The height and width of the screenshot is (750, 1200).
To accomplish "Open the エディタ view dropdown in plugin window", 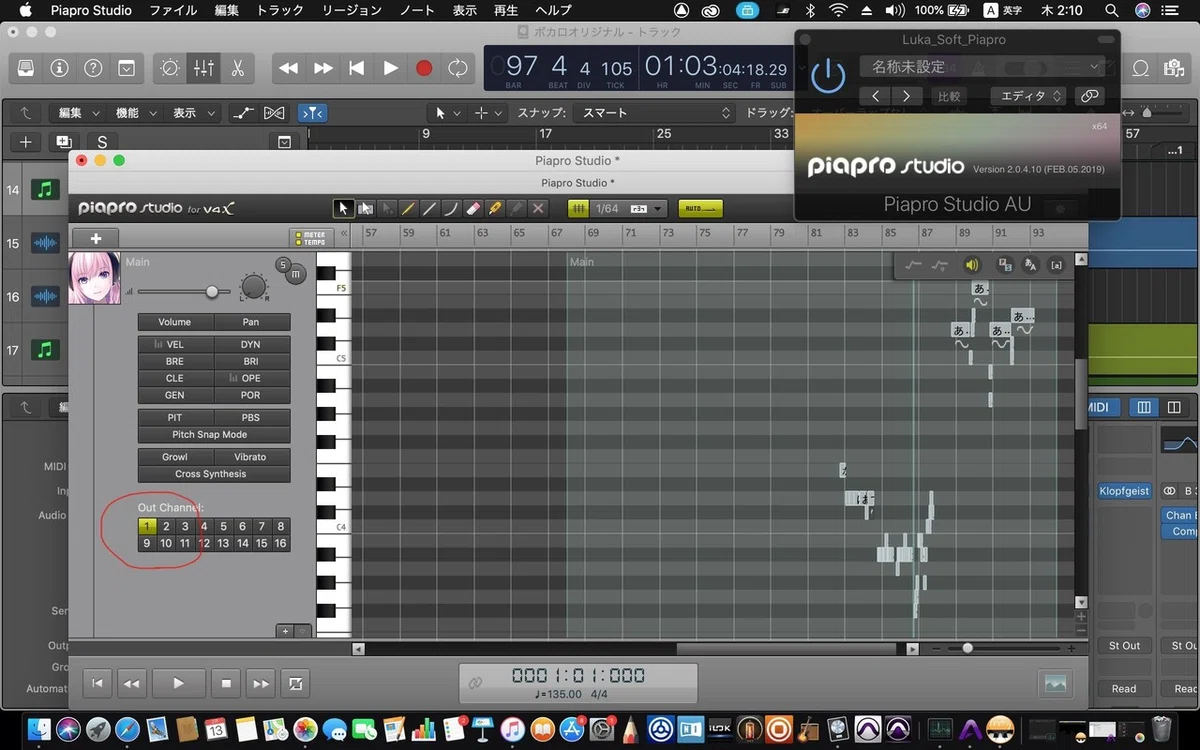I will (x=1030, y=96).
